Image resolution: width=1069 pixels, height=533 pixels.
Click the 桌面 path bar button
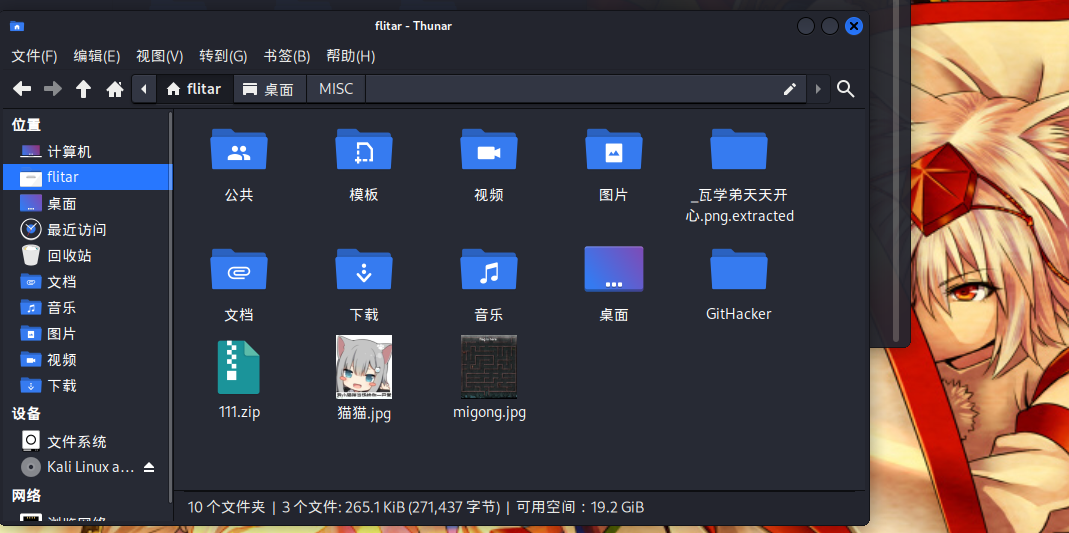pos(269,89)
